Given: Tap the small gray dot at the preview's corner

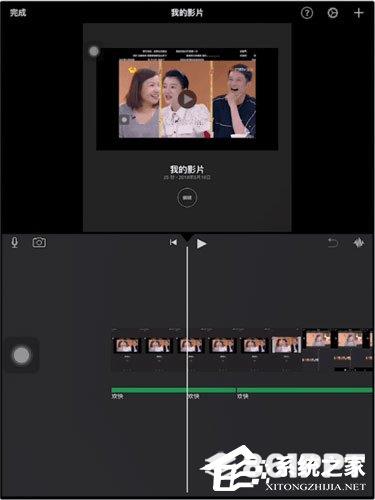Looking at the screenshot, I should [94, 51].
